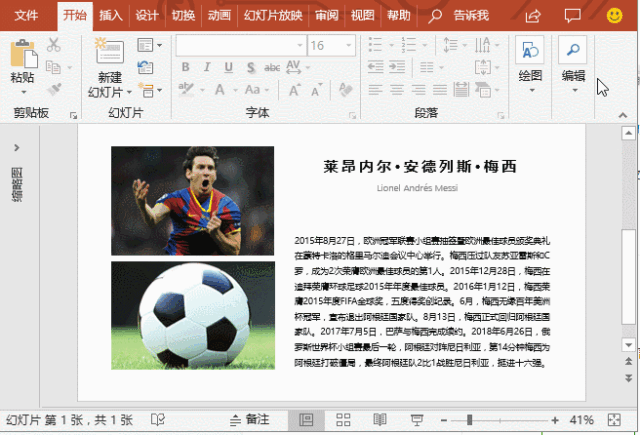Open the 审阅 review tab
This screenshot has width=640, height=435.
click(x=327, y=16)
